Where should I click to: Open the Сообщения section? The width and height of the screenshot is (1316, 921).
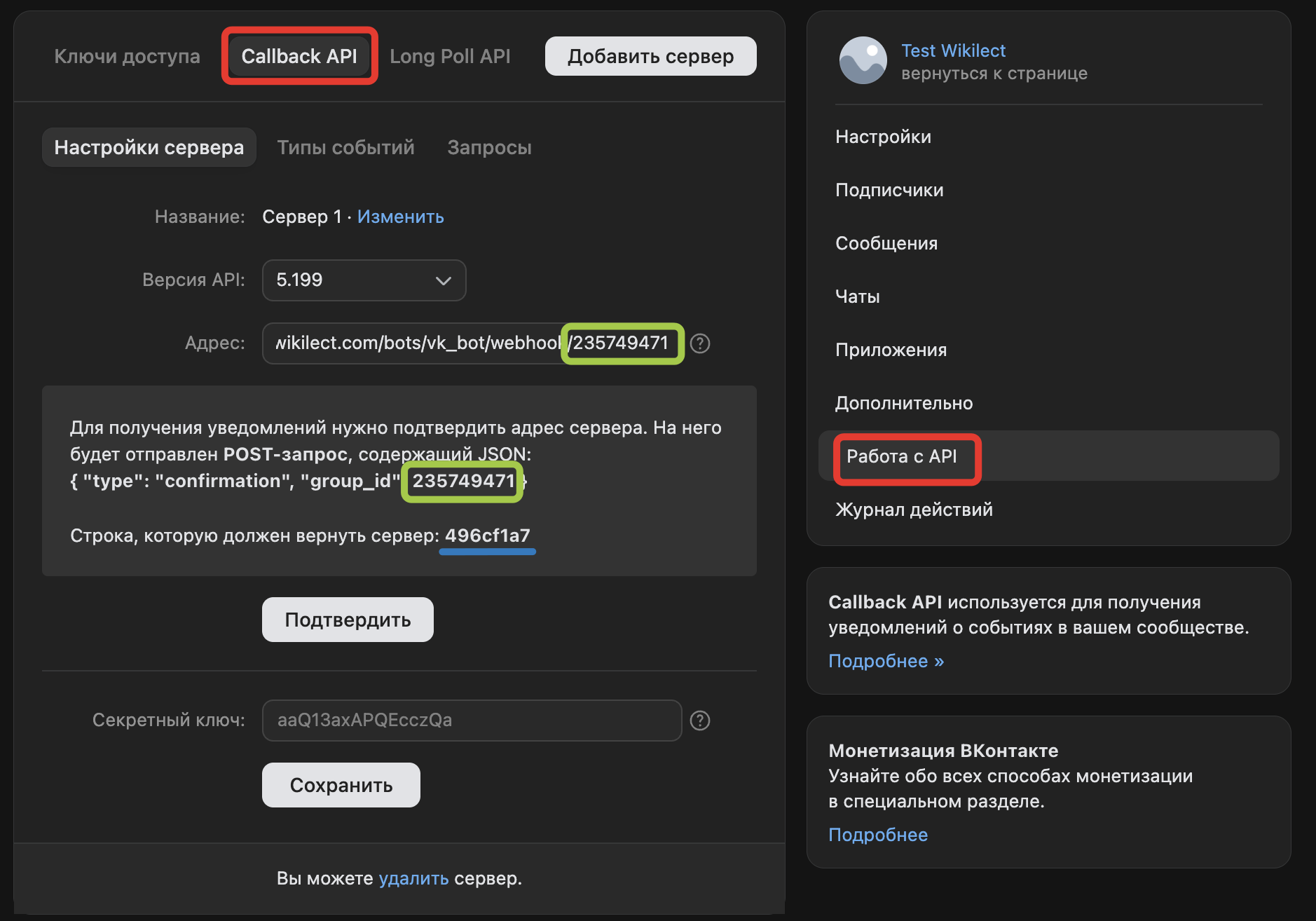pyautogui.click(x=886, y=243)
